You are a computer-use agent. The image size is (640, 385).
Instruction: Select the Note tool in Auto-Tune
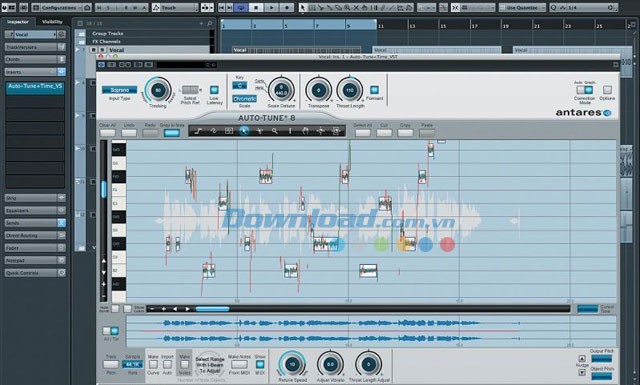coord(229,131)
